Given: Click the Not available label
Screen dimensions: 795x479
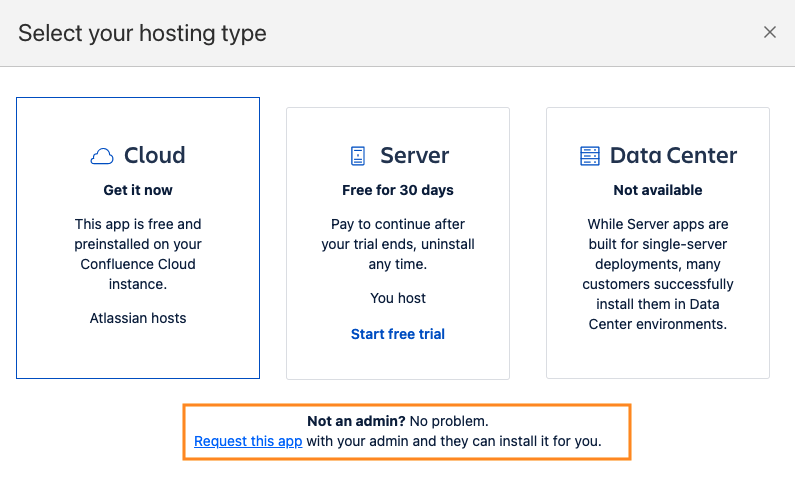Looking at the screenshot, I should point(658,190).
